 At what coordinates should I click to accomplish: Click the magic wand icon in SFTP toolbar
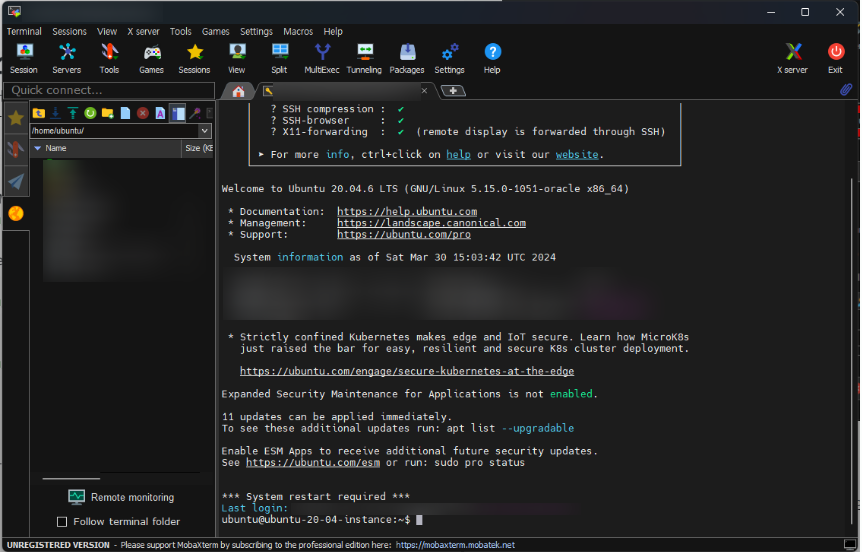(195, 113)
